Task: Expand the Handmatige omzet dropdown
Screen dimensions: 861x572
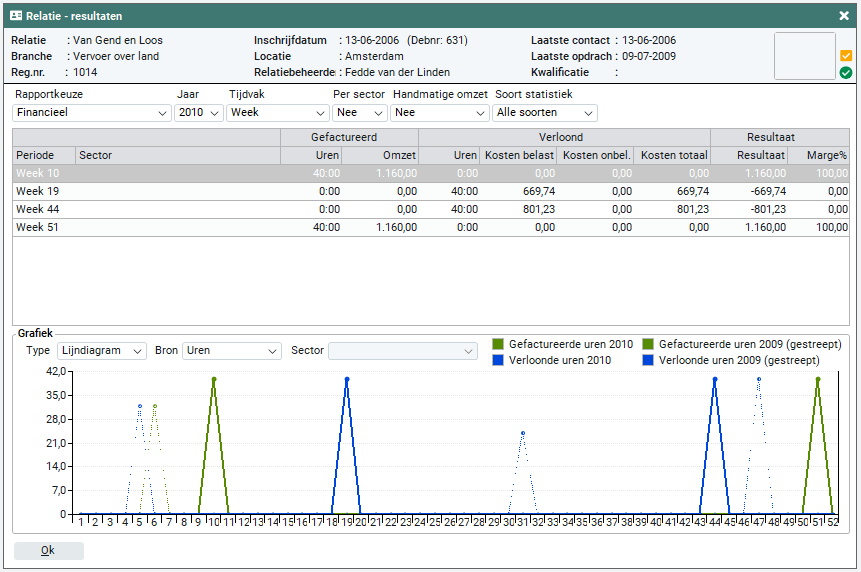Action: (x=440, y=113)
